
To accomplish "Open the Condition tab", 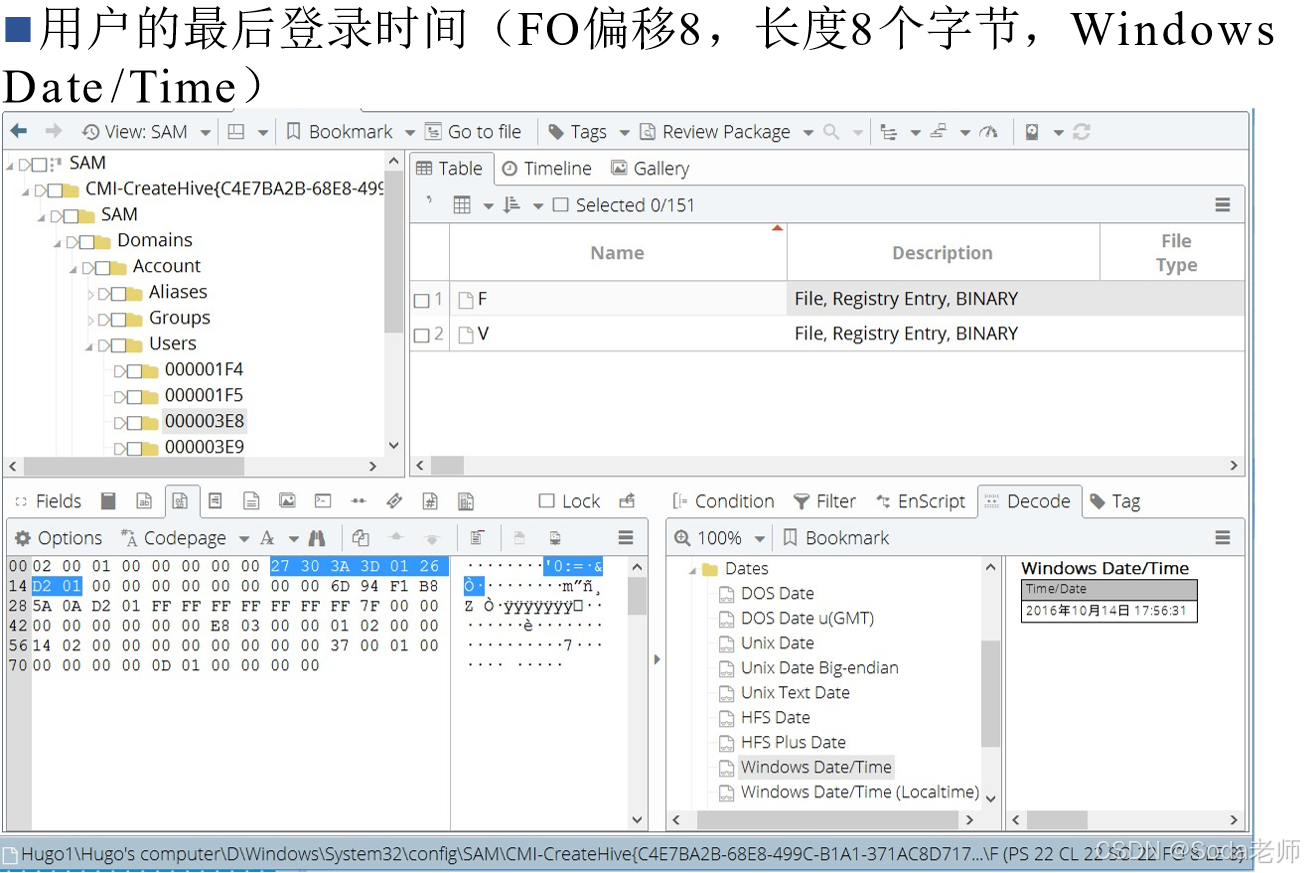I will 723,501.
